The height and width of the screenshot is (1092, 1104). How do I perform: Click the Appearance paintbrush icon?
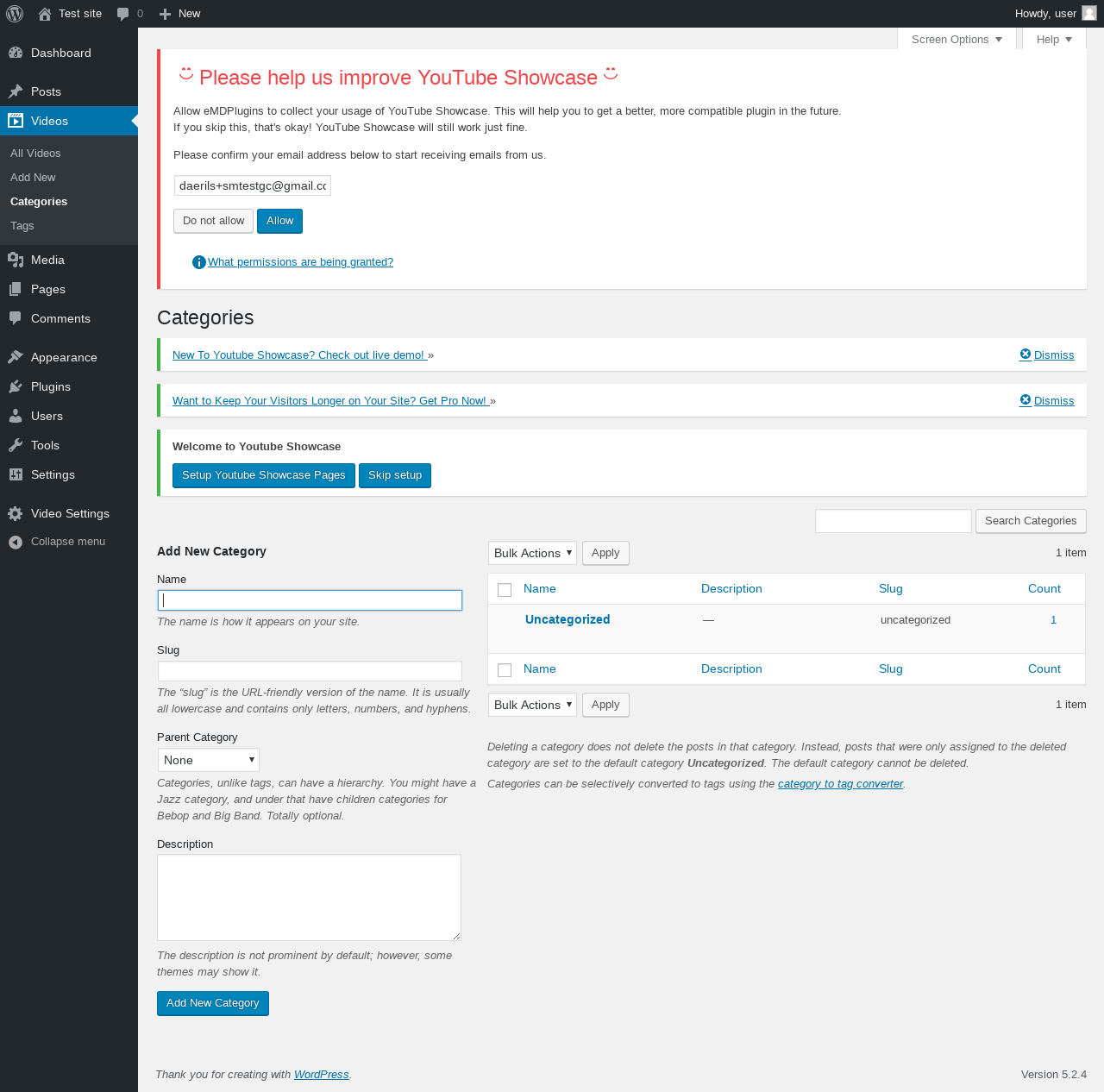(16, 357)
